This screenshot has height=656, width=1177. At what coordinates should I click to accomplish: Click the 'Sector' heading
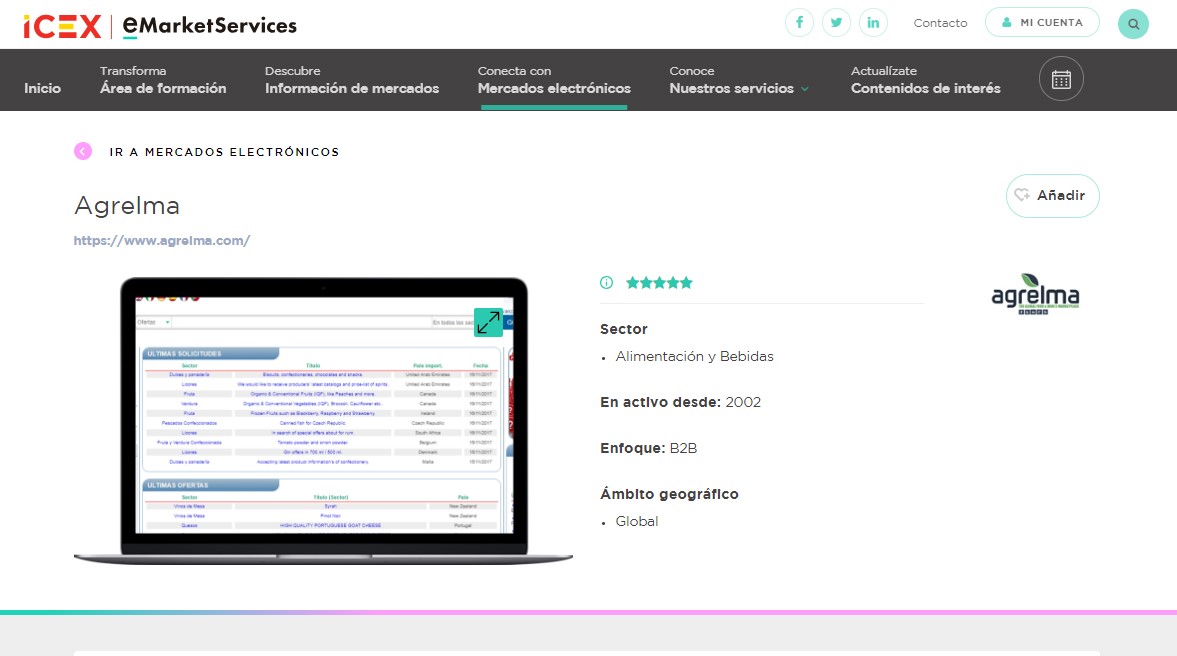[623, 329]
